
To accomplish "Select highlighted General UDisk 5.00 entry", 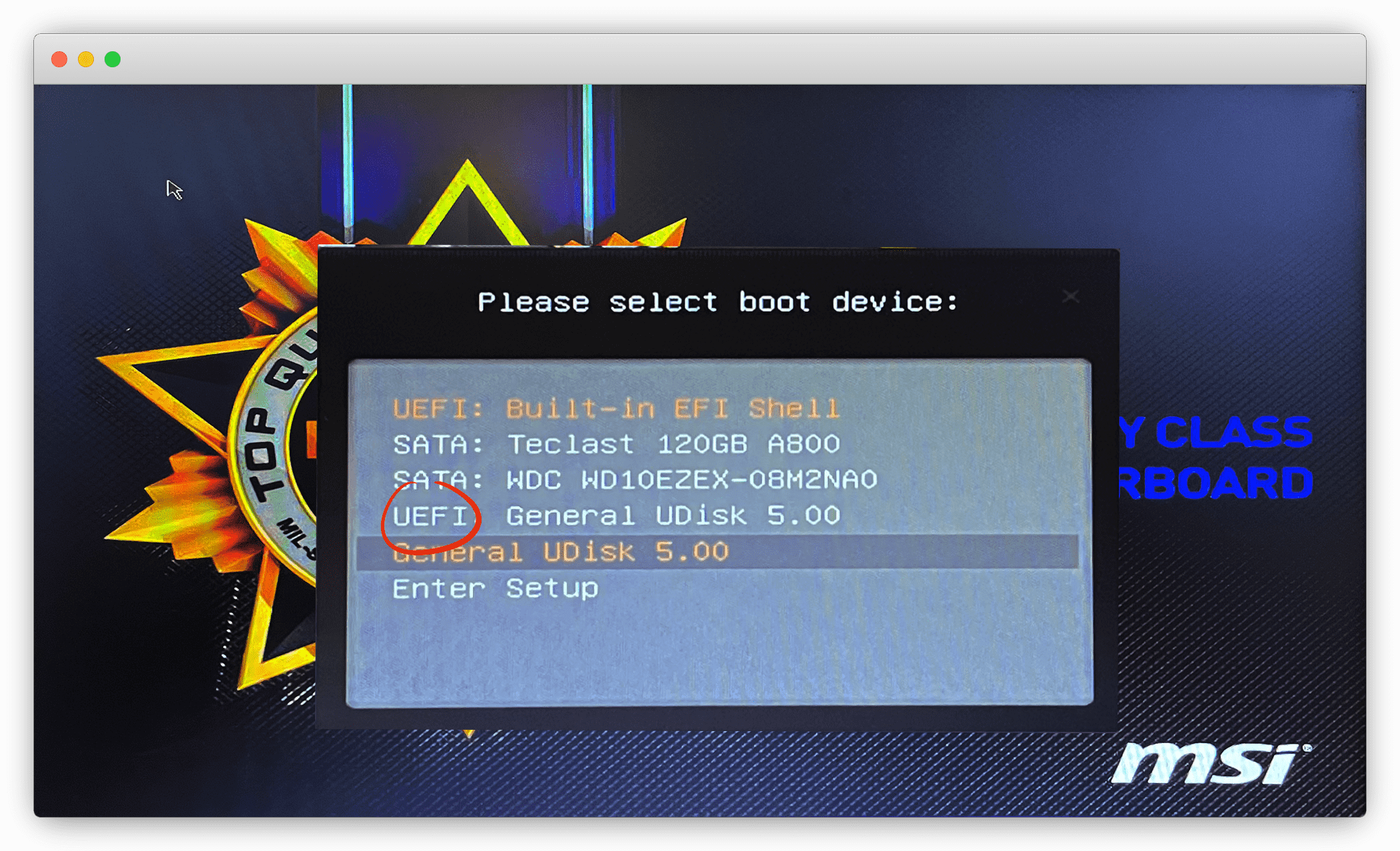I will [717, 552].
